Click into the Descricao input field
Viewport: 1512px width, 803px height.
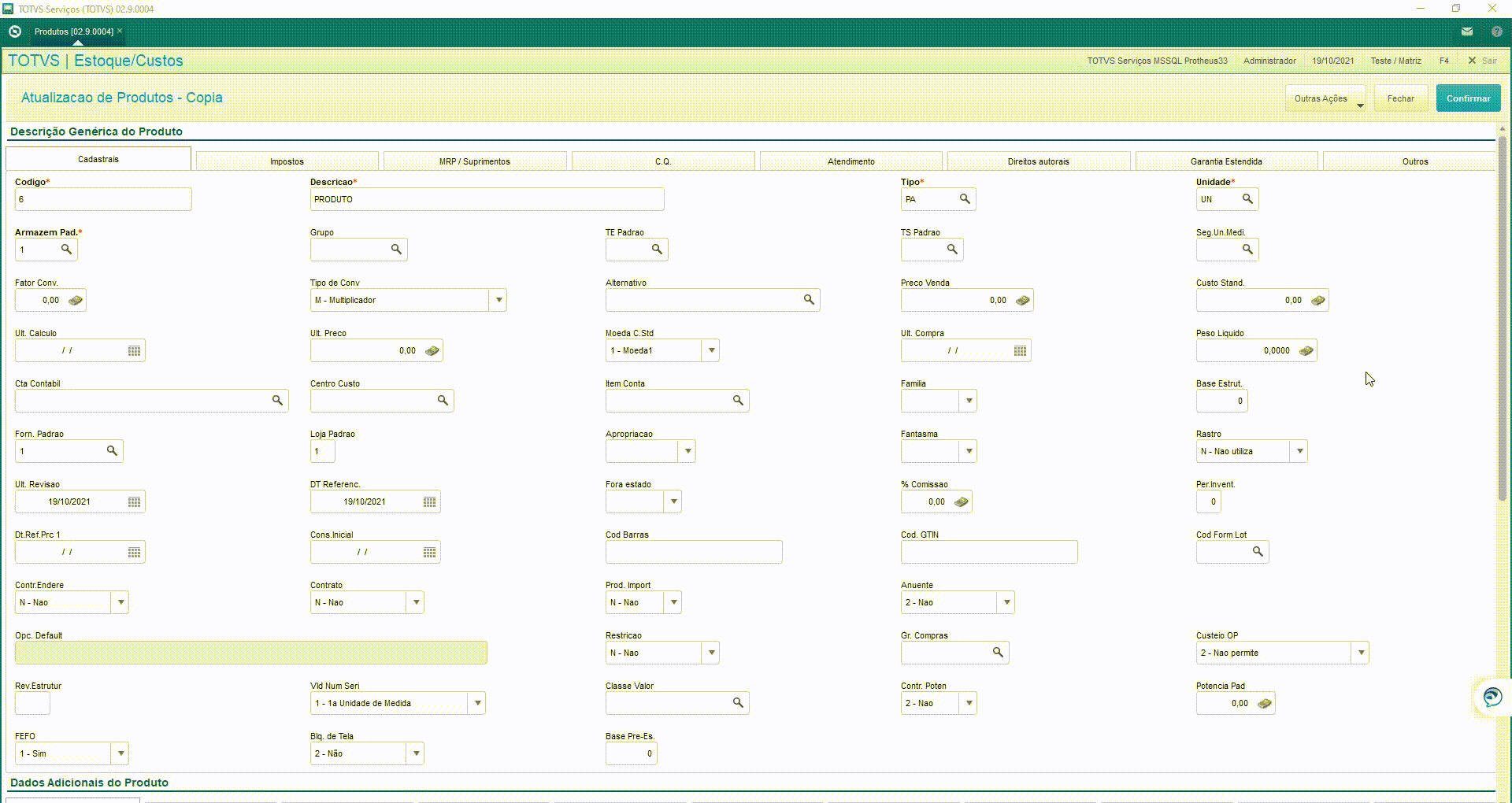tap(487, 199)
